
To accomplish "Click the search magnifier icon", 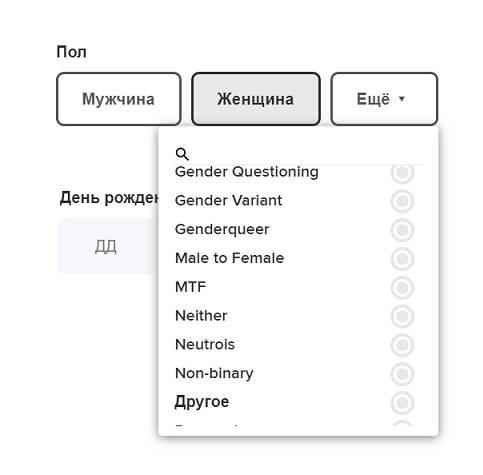I will [182, 154].
